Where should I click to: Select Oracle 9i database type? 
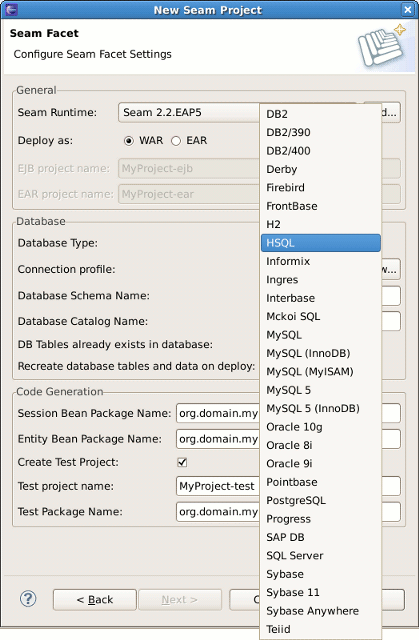point(321,464)
